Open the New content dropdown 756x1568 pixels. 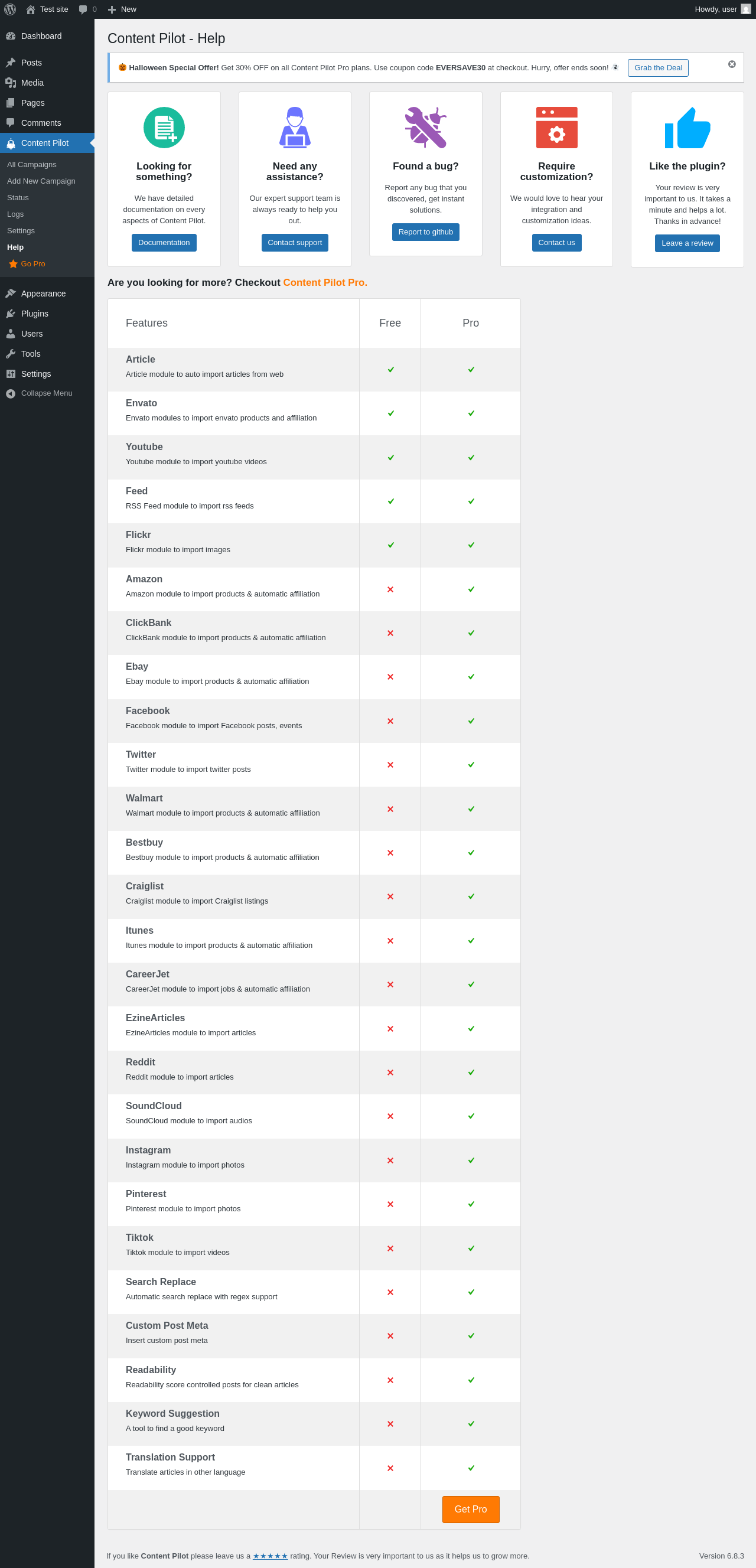pos(122,9)
